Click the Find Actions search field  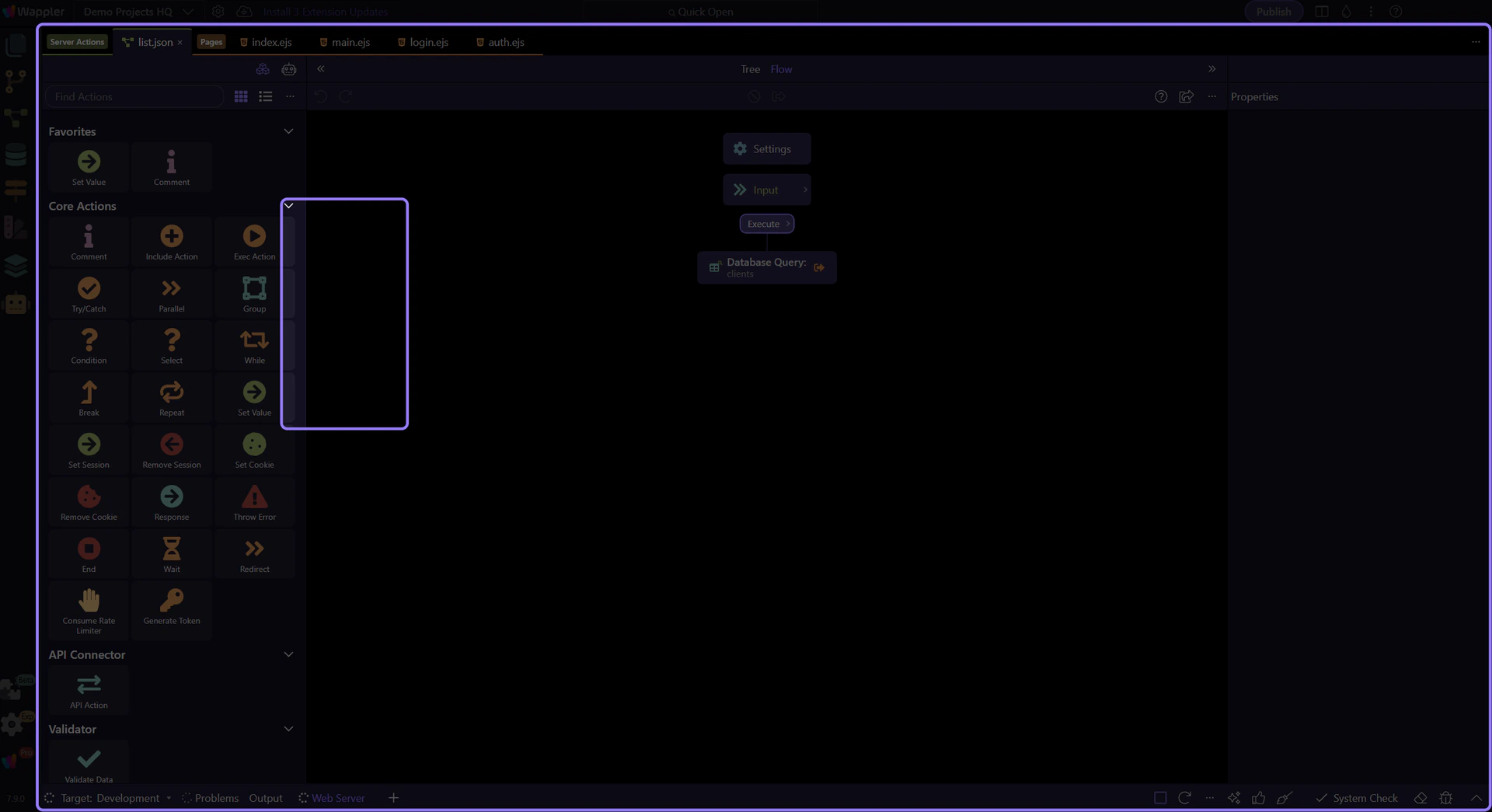[x=134, y=96]
